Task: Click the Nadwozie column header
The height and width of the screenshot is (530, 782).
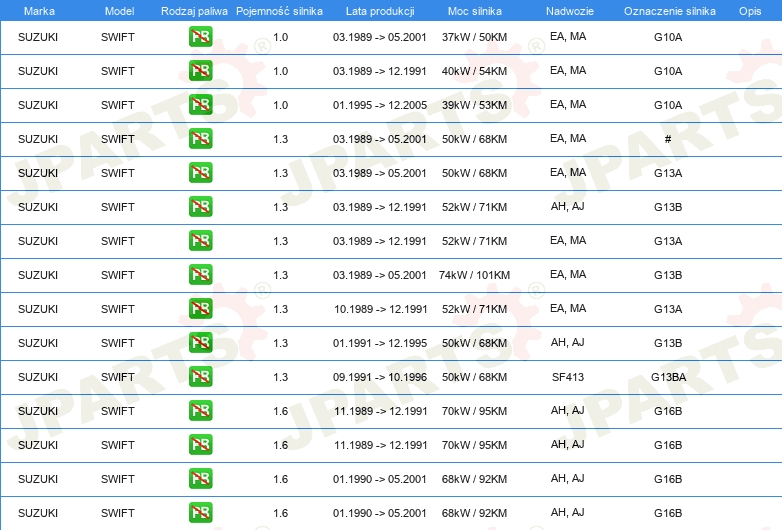Action: coord(570,11)
